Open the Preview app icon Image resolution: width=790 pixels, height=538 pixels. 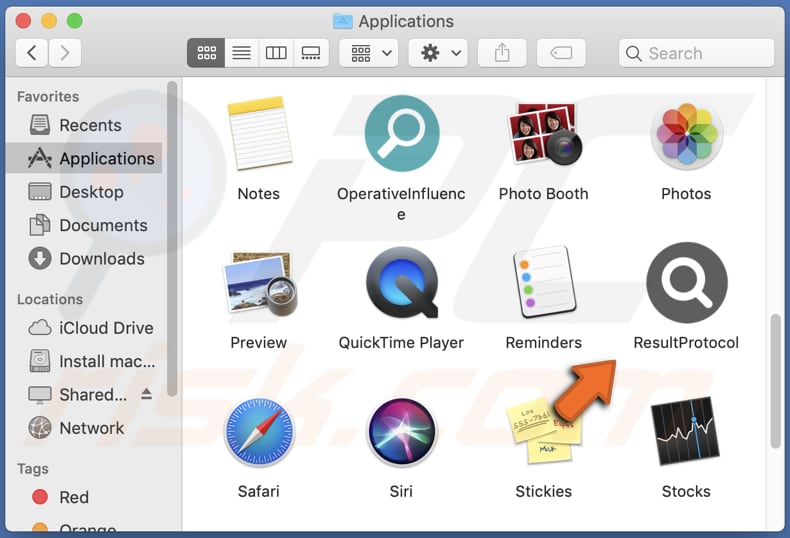pos(259,283)
